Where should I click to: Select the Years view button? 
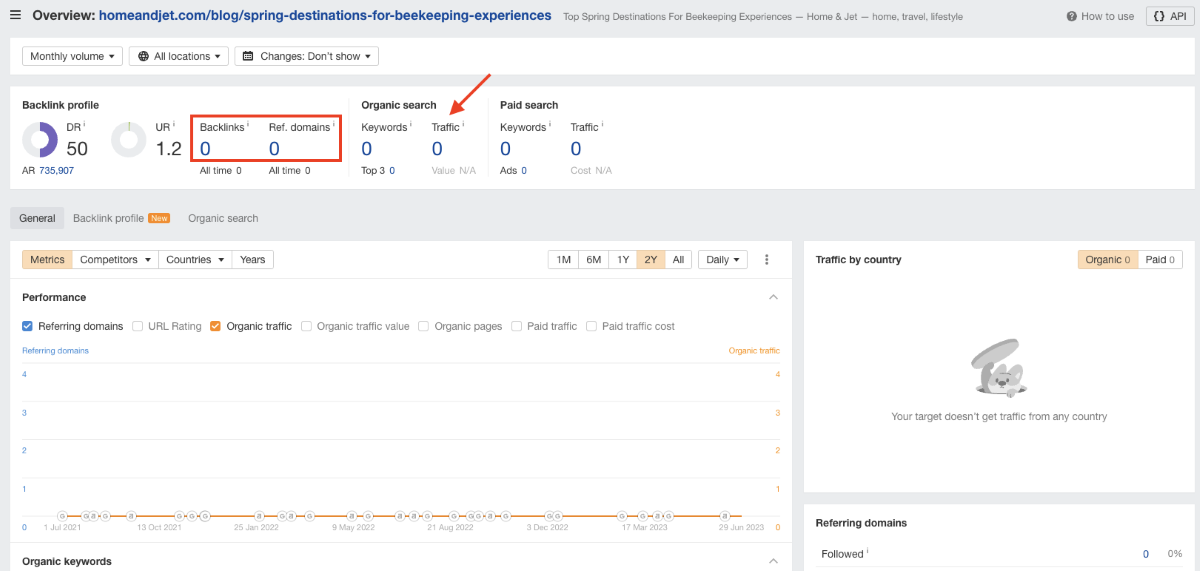point(253,259)
